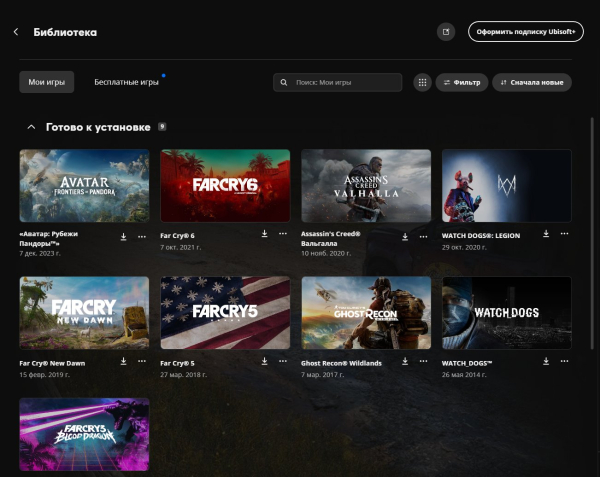This screenshot has width=600, height=477.
Task: Click the 7 окт. 2021 г. date
Action: 181,247
